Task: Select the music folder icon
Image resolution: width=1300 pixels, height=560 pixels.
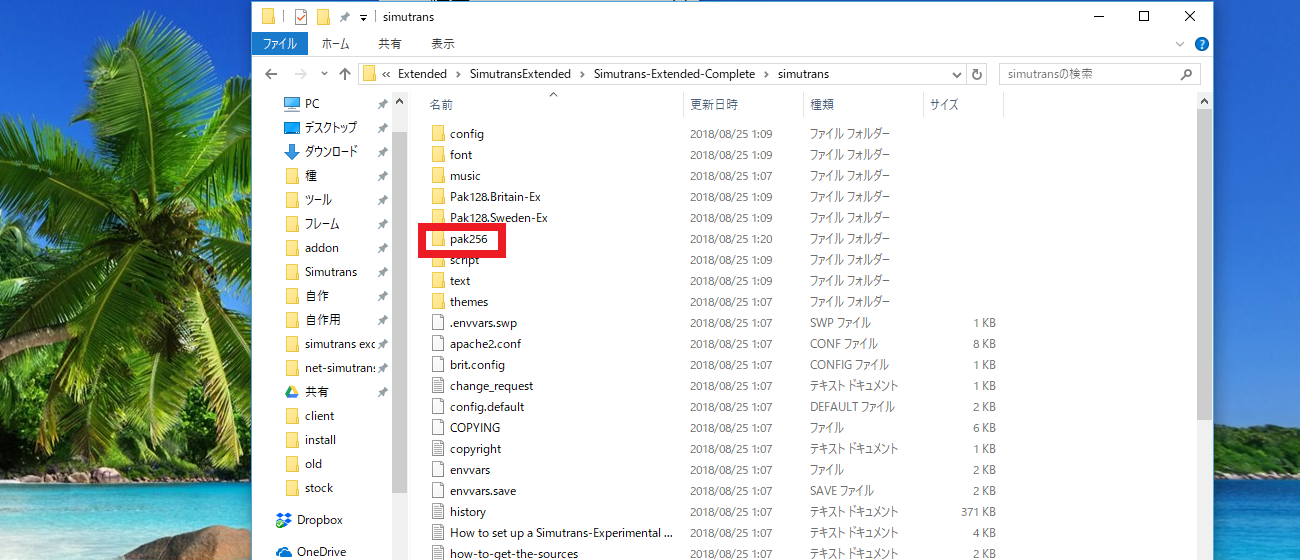Action: (x=437, y=176)
